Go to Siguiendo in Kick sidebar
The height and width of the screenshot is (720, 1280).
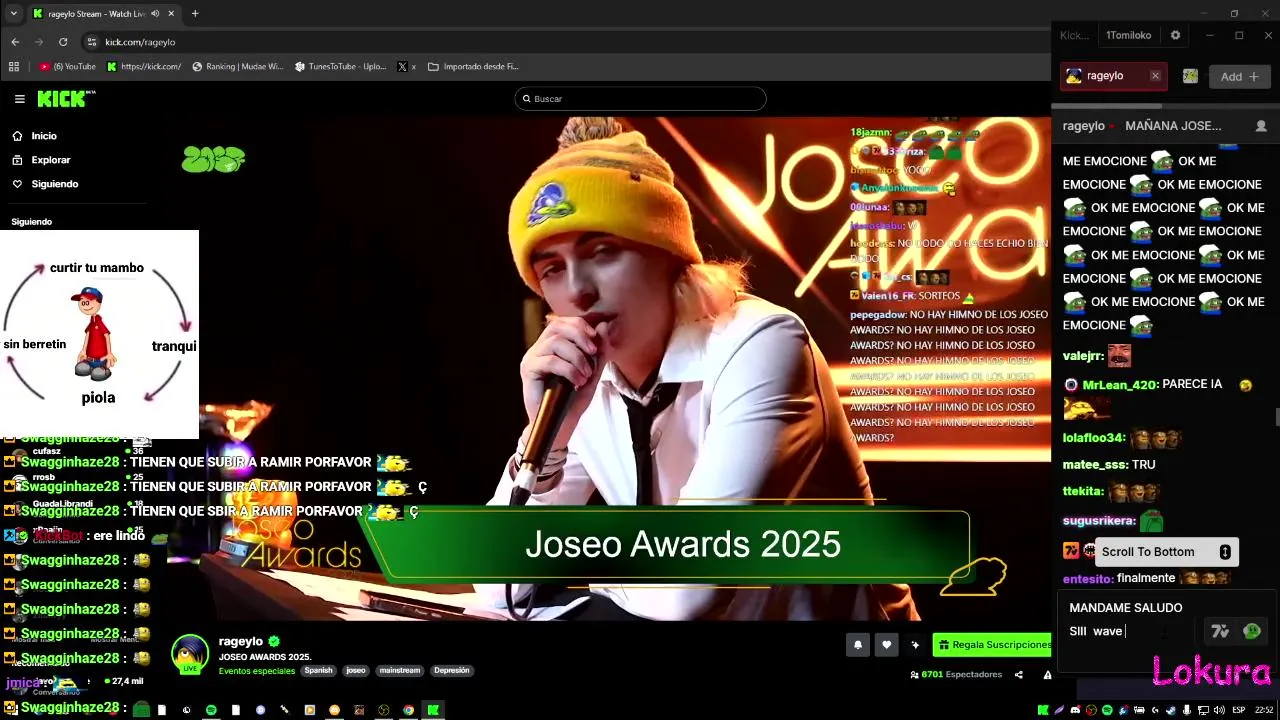(x=45, y=184)
